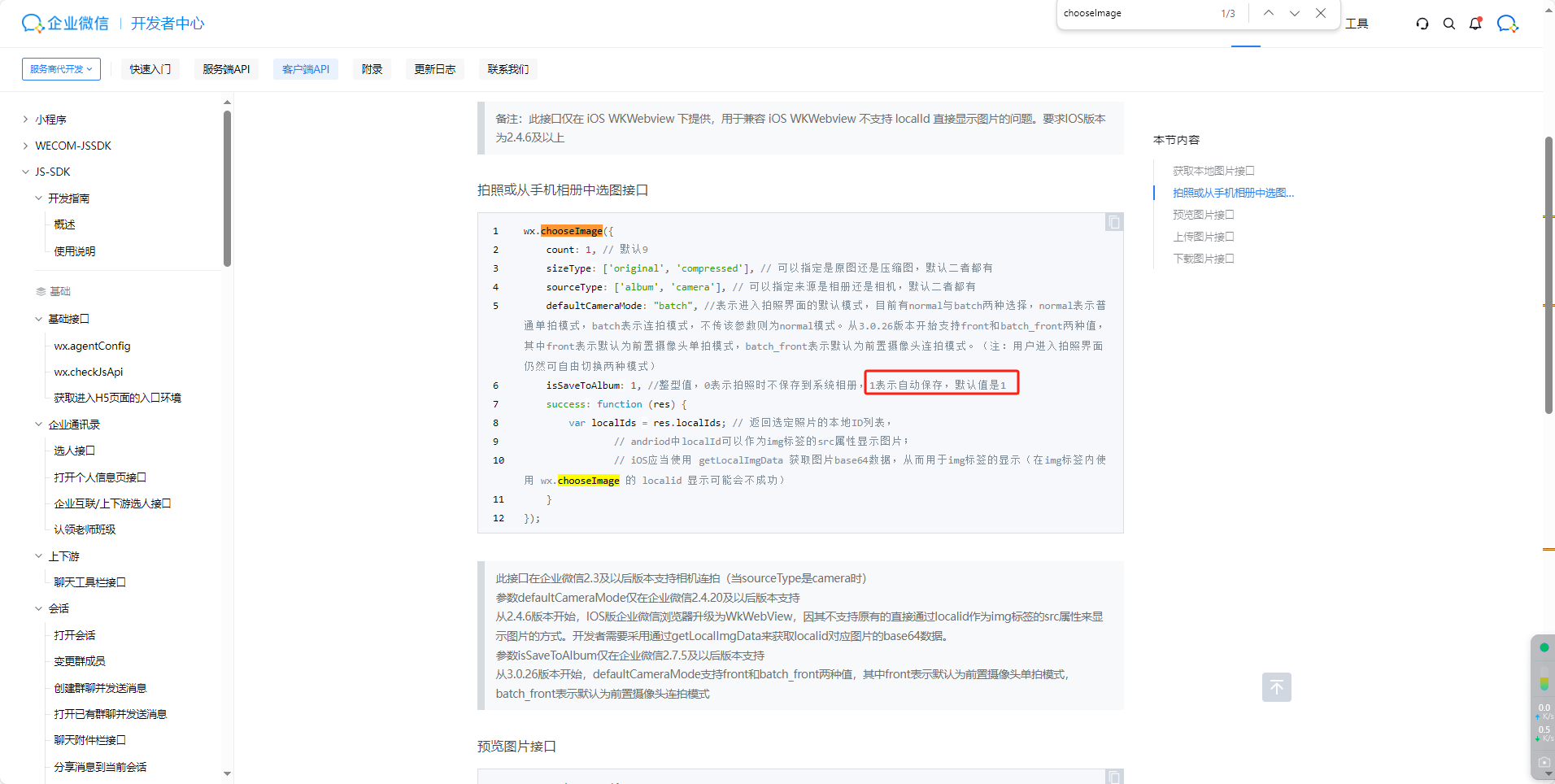Click the back-to-top arrow button

click(1276, 687)
